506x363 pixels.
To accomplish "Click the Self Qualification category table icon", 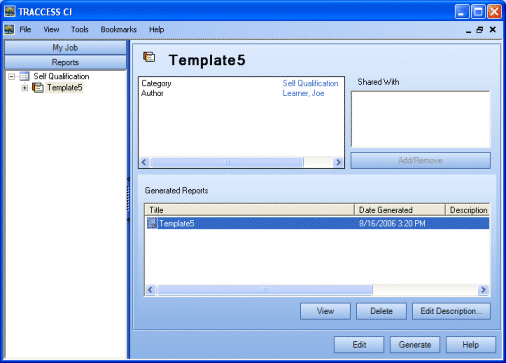I will point(24,76).
